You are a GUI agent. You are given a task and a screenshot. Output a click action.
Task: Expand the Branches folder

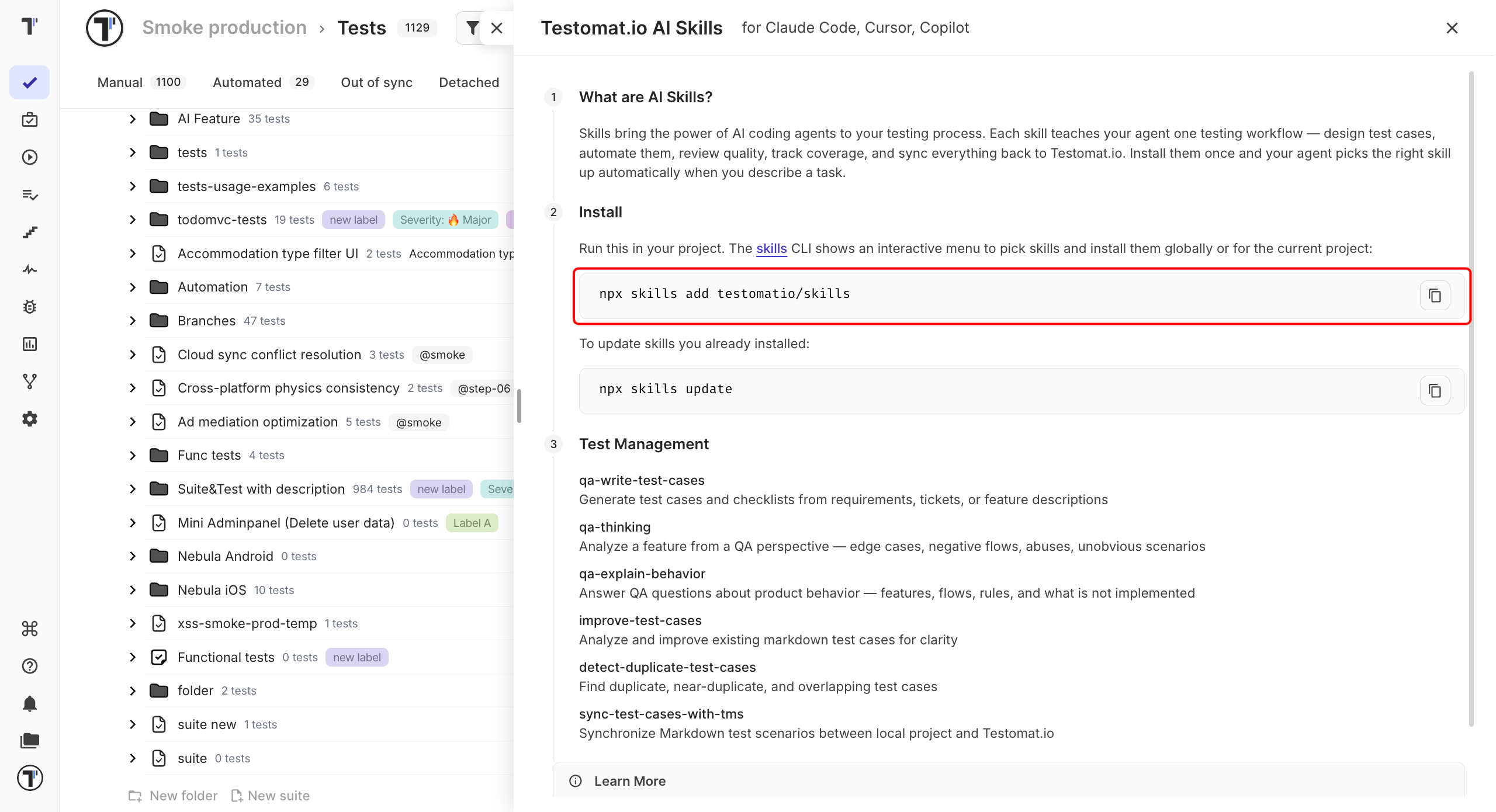click(133, 321)
